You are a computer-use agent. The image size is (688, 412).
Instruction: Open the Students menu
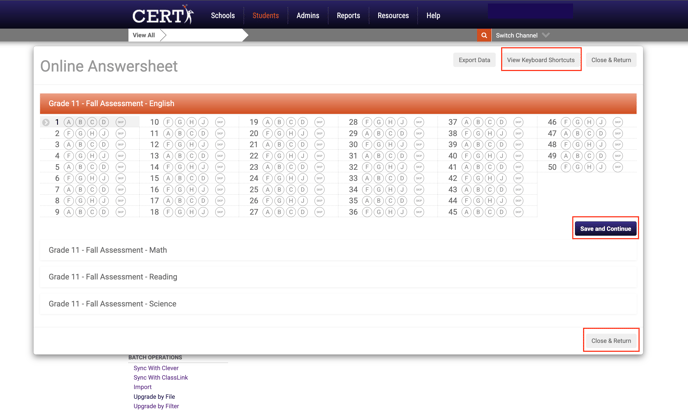(x=266, y=16)
